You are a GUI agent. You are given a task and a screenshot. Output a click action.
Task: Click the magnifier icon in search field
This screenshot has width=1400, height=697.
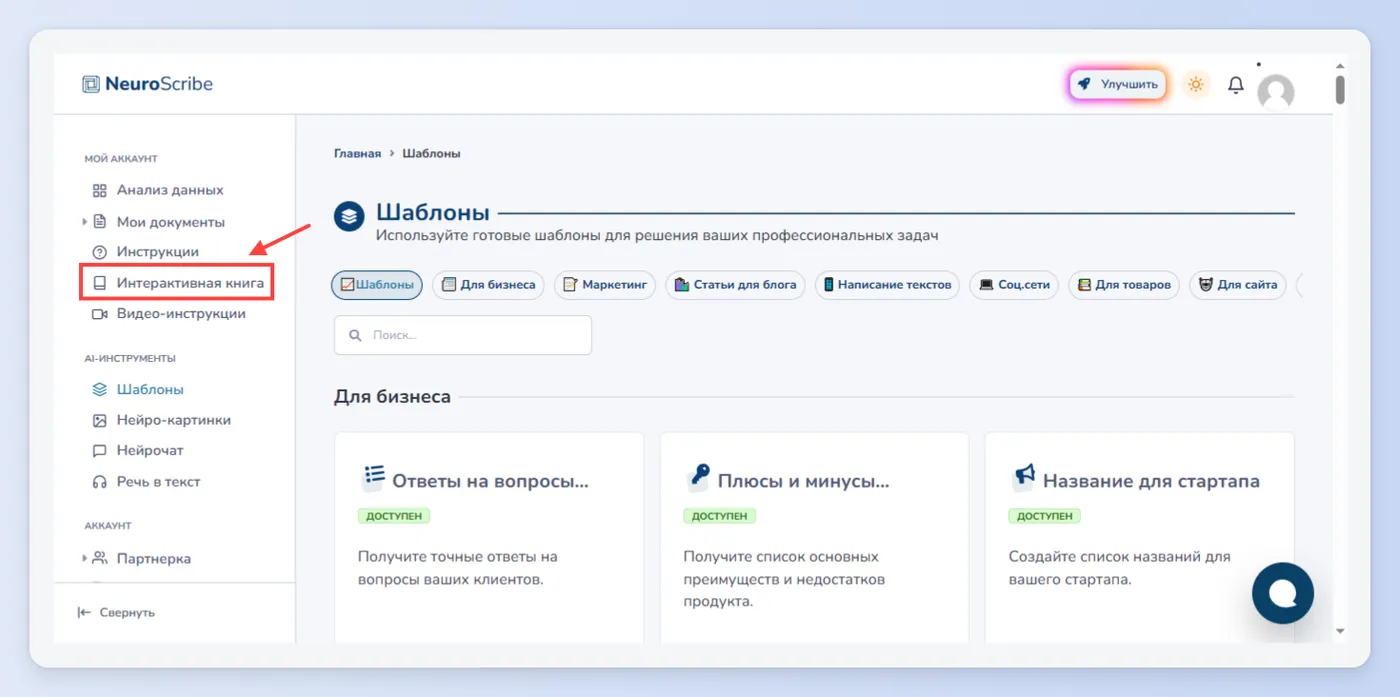(x=355, y=336)
